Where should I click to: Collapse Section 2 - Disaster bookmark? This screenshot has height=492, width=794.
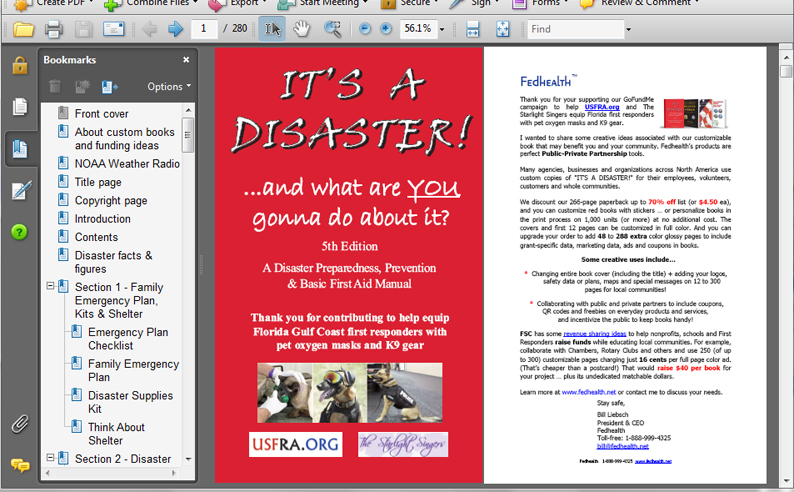pos(51,458)
